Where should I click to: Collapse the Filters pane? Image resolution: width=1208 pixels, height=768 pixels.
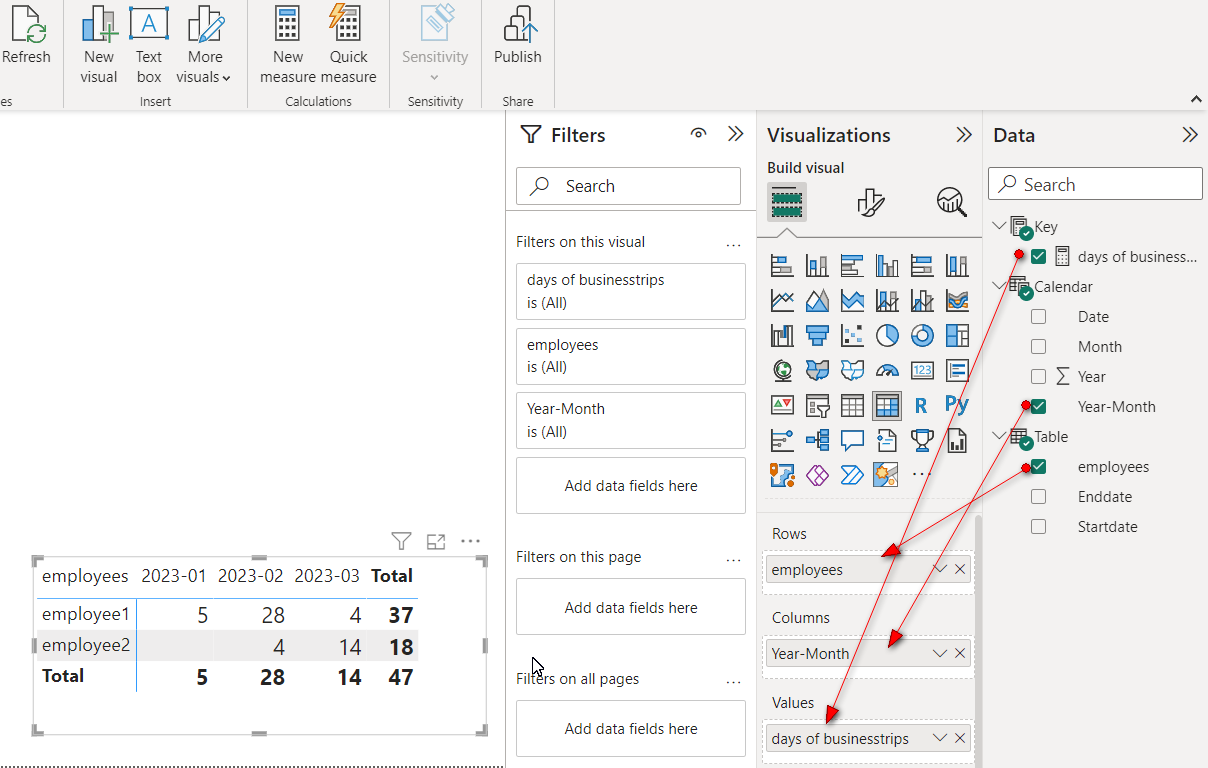tap(736, 134)
